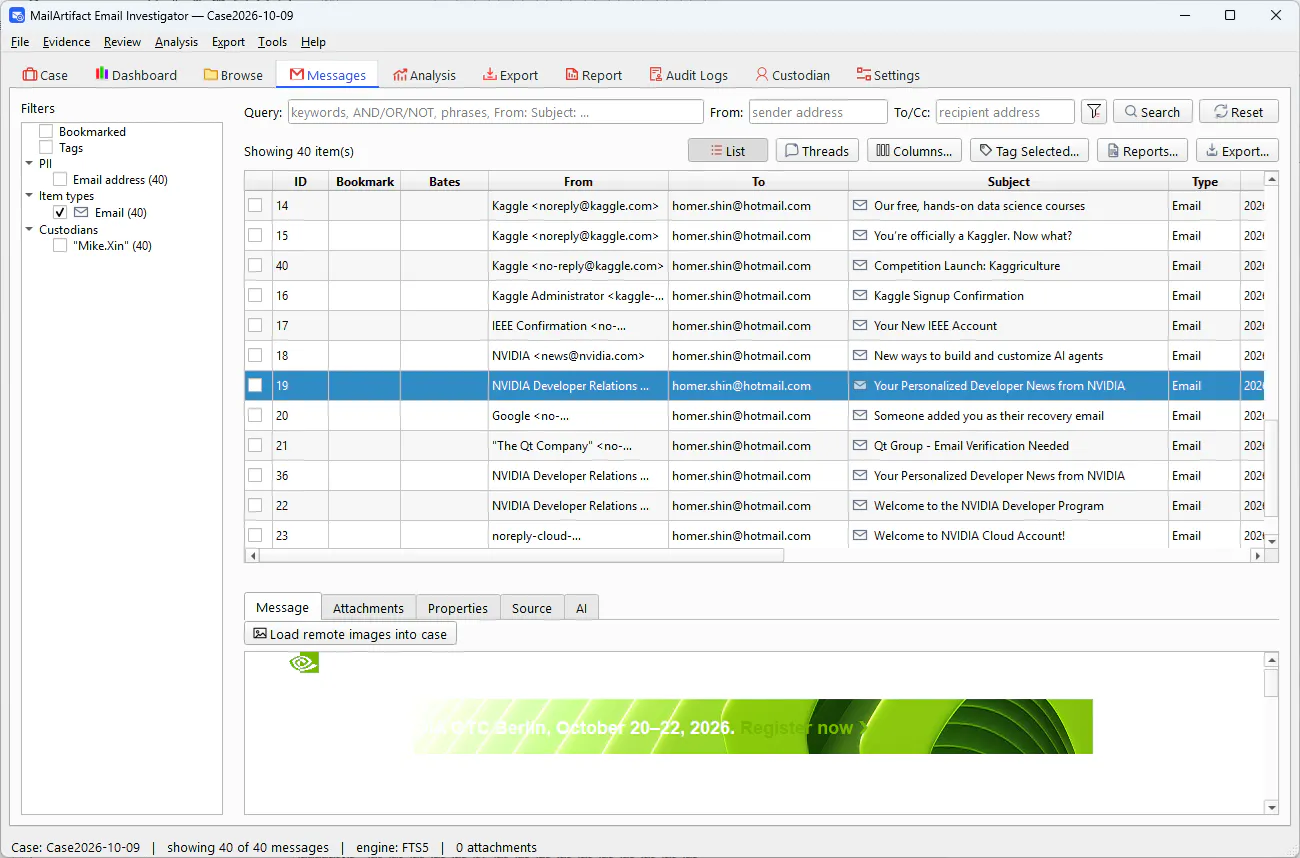The image size is (1300, 858).
Task: Click the MailArtifact app icon in the title bar
Action: (18, 15)
